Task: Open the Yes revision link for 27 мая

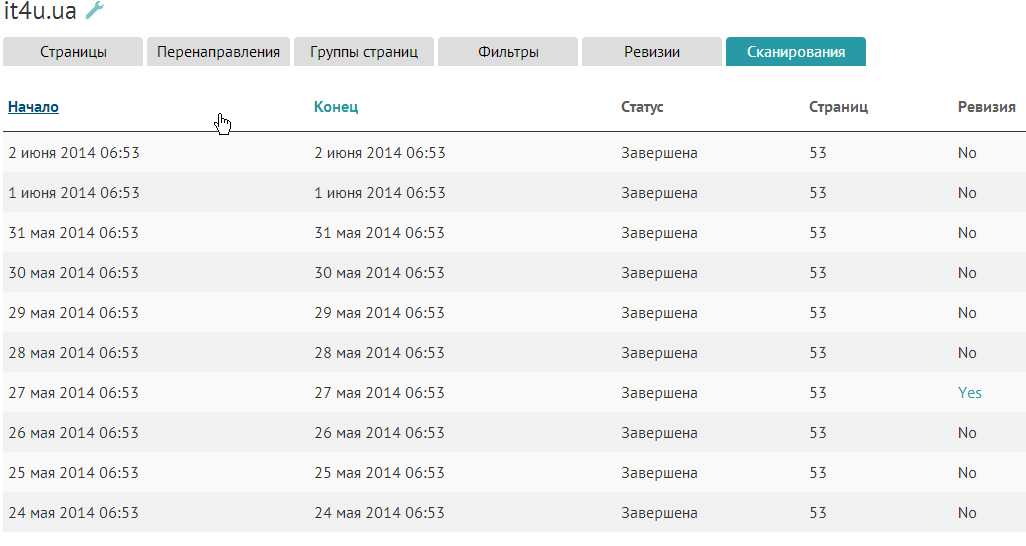Action: [x=969, y=393]
